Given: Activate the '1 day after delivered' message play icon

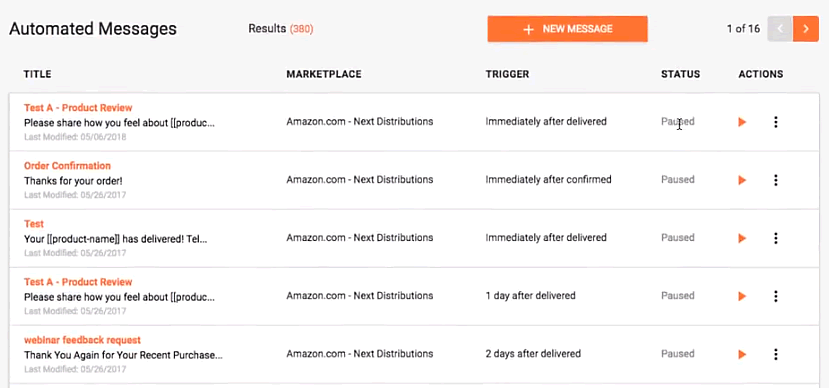Looking at the screenshot, I should click(742, 297).
